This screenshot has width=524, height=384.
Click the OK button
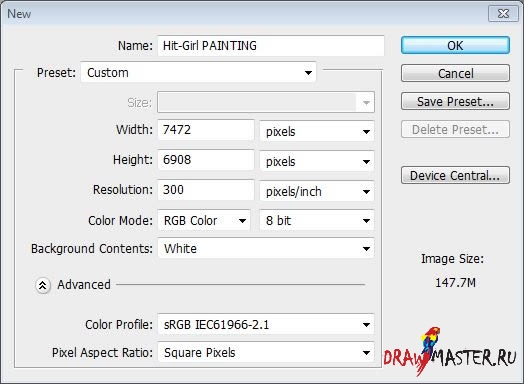tap(455, 45)
